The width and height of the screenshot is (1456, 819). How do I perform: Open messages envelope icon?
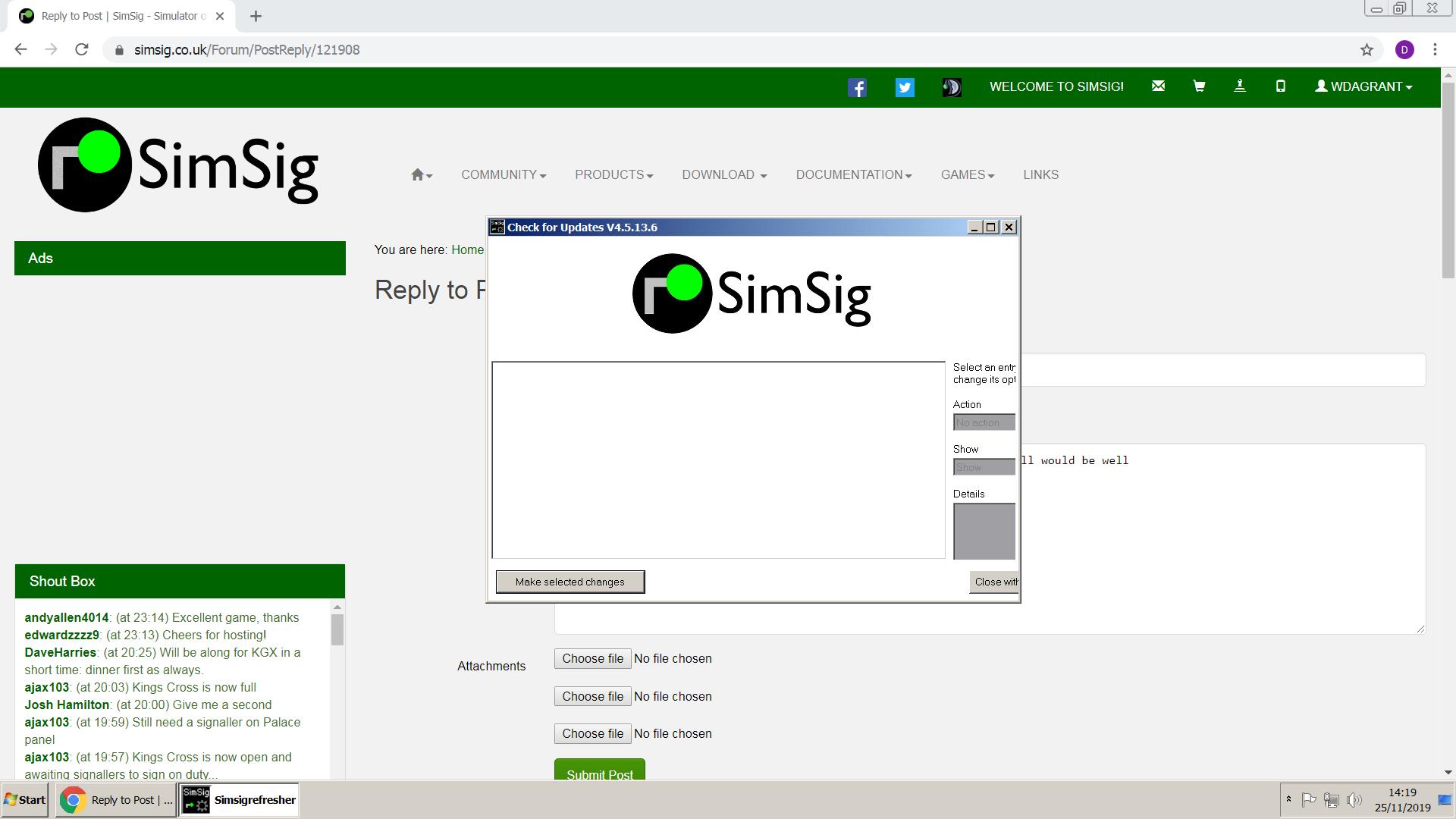pyautogui.click(x=1158, y=86)
